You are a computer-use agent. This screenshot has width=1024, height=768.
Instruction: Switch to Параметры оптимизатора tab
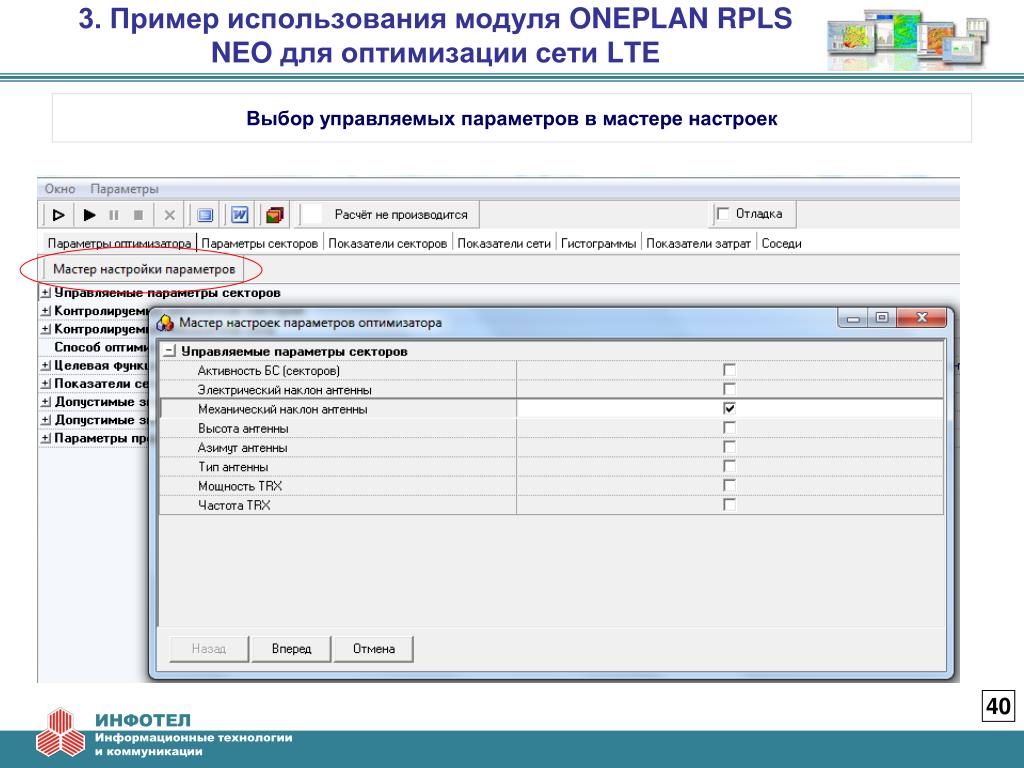pos(119,243)
